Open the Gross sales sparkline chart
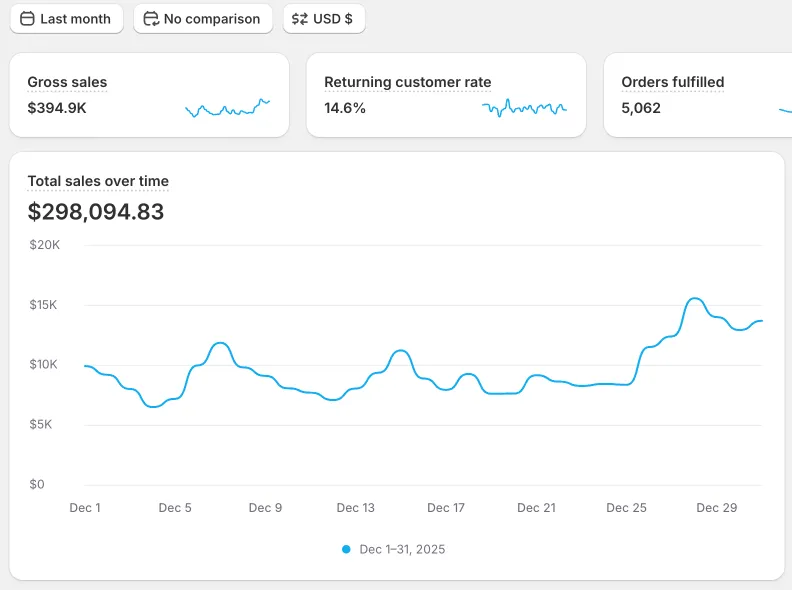Image resolution: width=792 pixels, height=590 pixels. point(228,108)
